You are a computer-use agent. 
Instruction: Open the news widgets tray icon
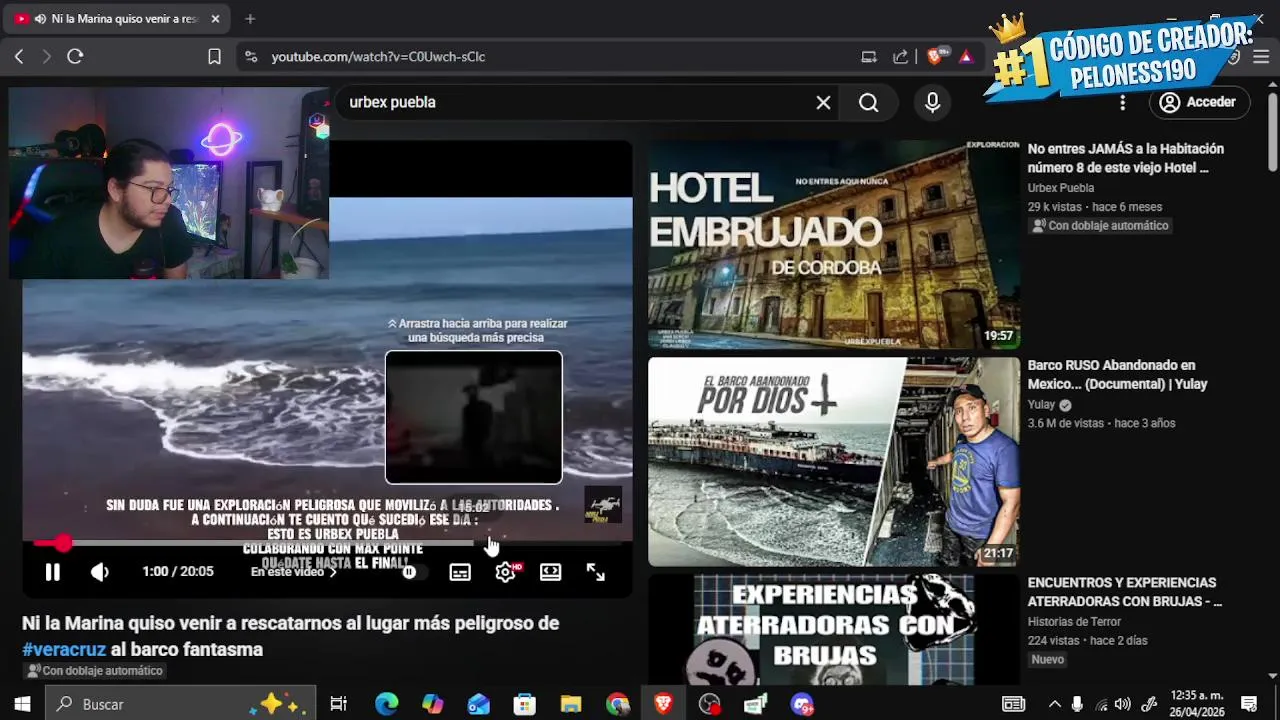tap(1013, 704)
